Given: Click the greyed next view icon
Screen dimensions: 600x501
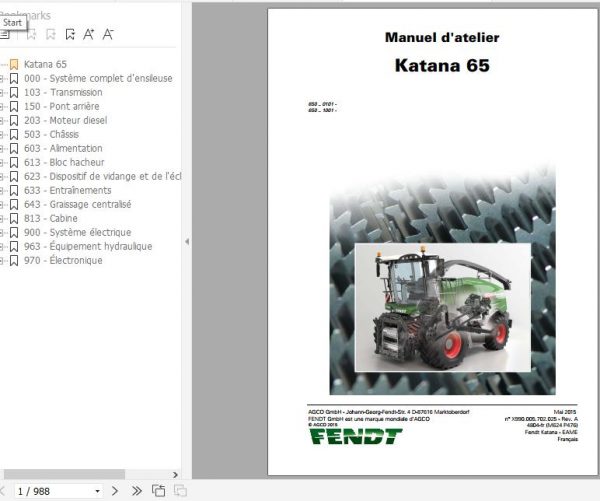Looking at the screenshot, I should [180, 491].
